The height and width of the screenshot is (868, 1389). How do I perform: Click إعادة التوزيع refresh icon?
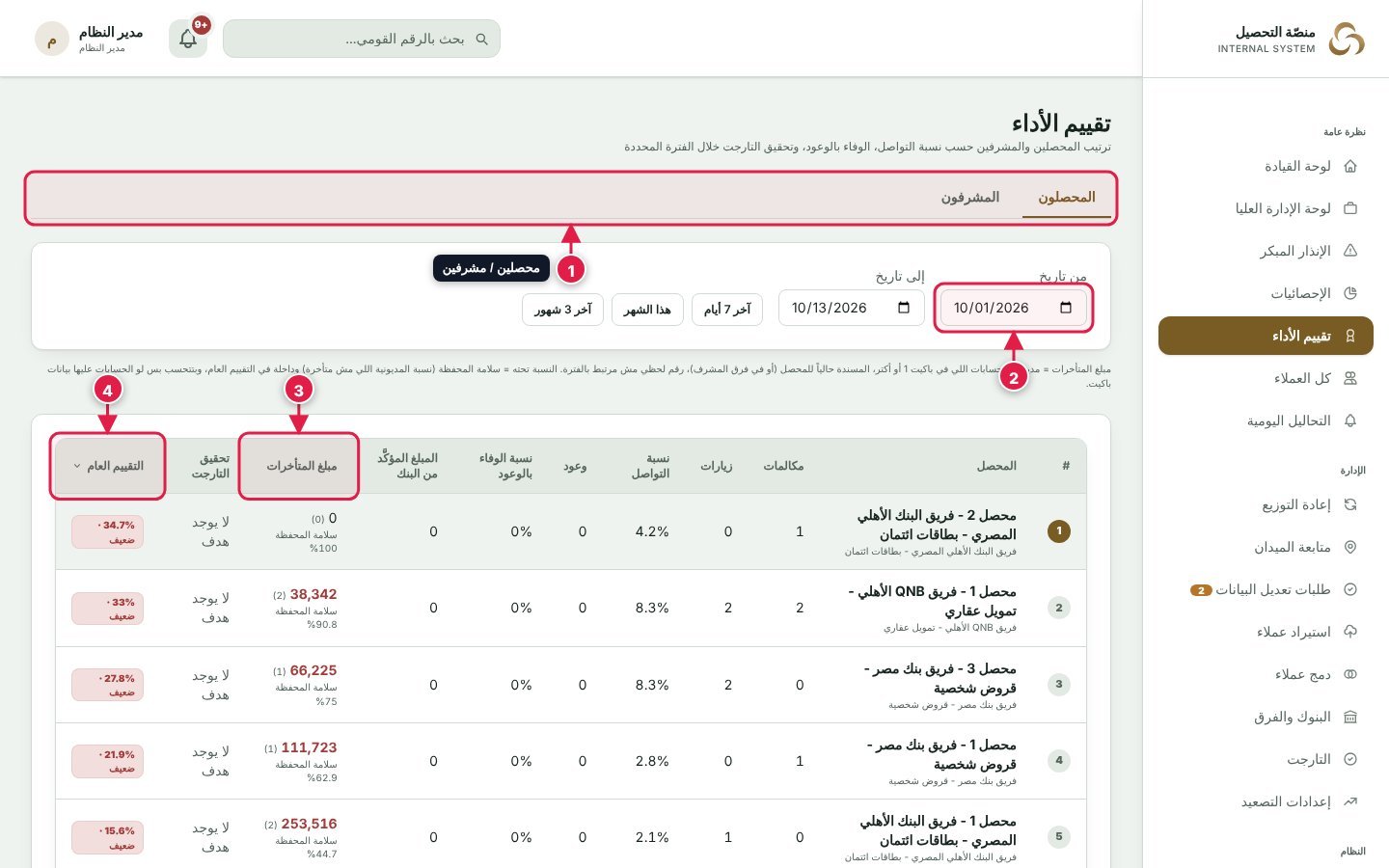[x=1350, y=504]
